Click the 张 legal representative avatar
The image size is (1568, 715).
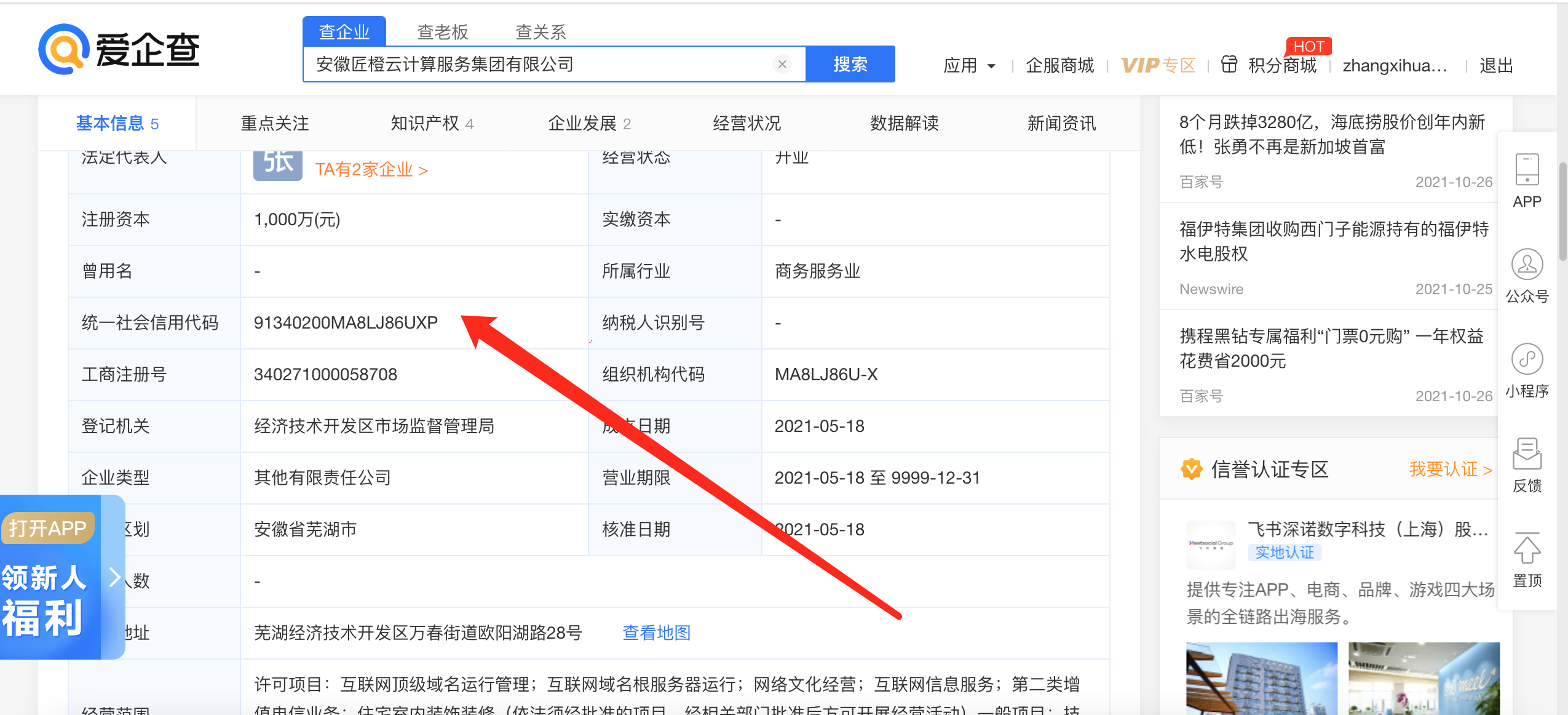click(x=278, y=165)
